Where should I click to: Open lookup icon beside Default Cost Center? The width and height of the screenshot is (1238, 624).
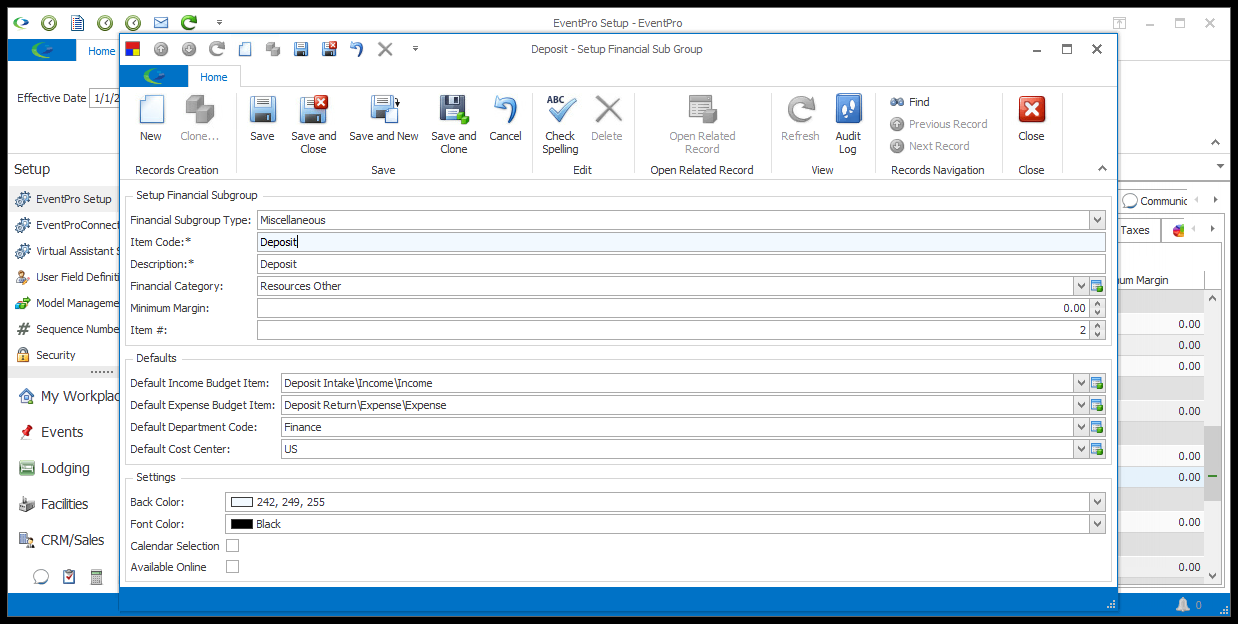pyautogui.click(x=1097, y=449)
